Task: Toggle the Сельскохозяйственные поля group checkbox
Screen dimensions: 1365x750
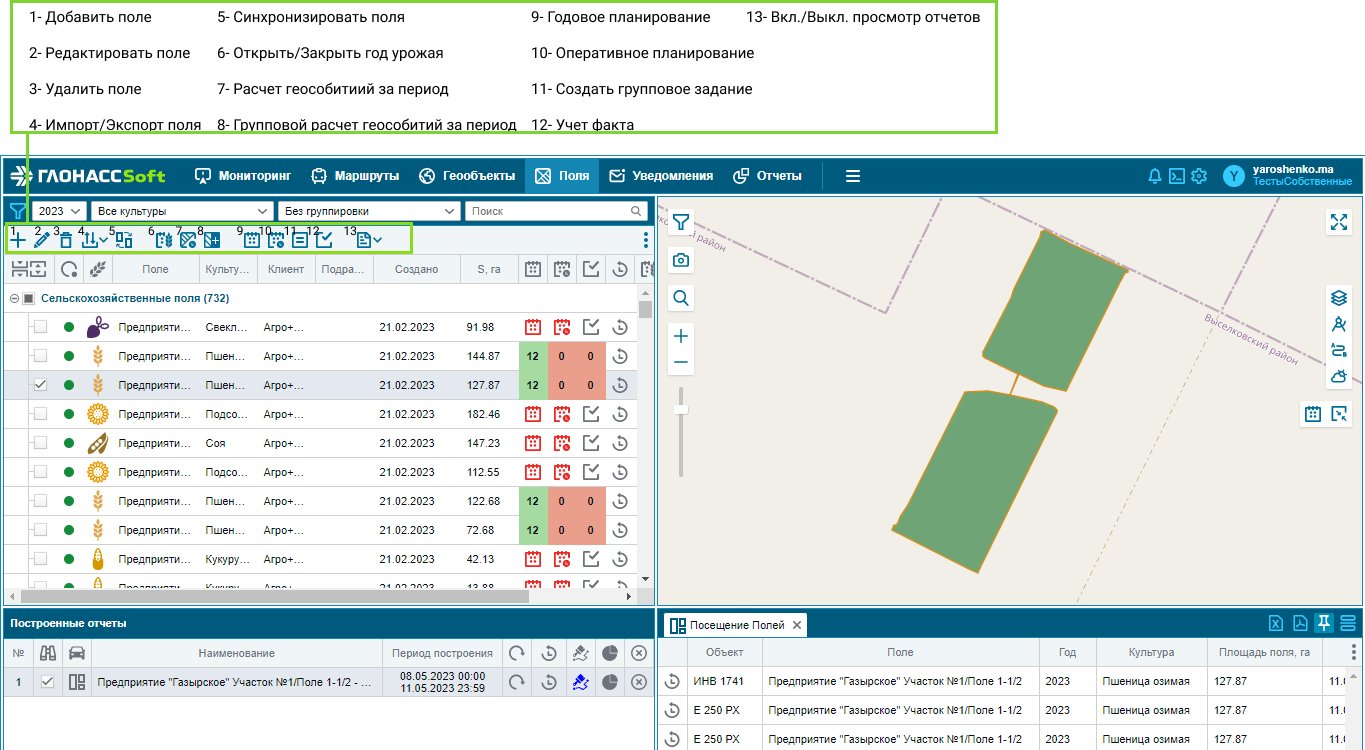Action: (x=29, y=299)
